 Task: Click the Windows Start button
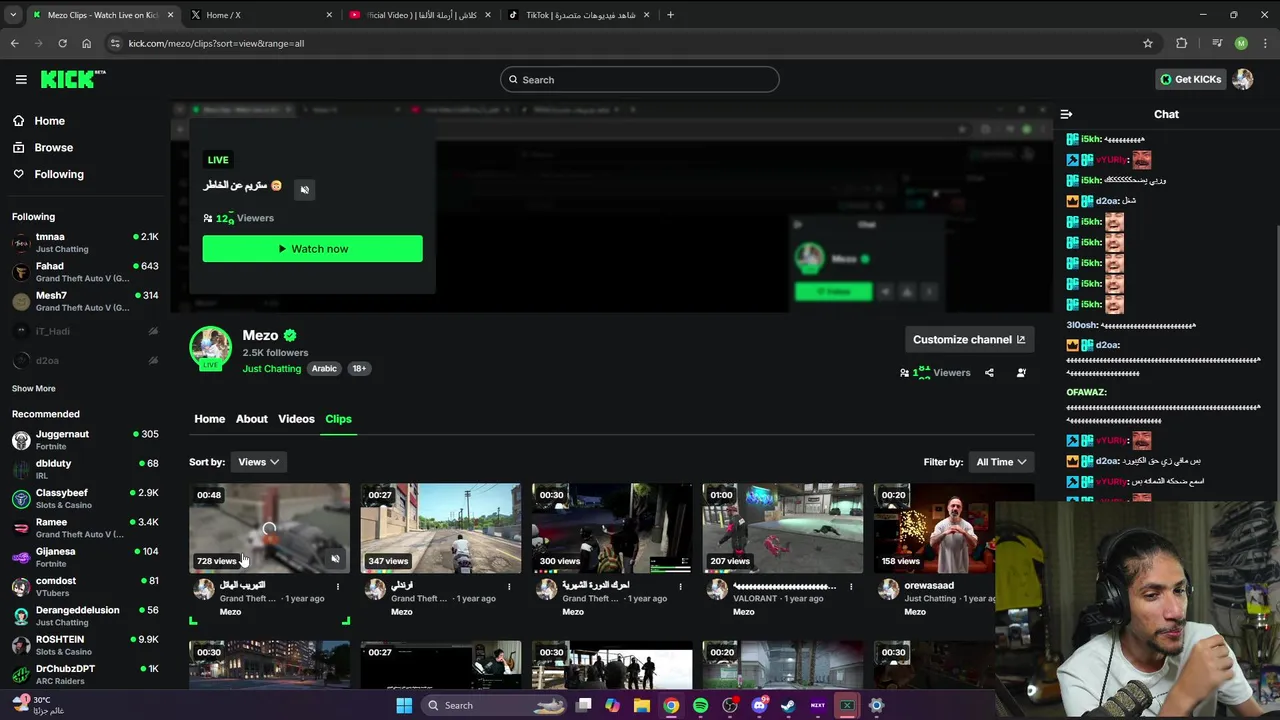404,705
